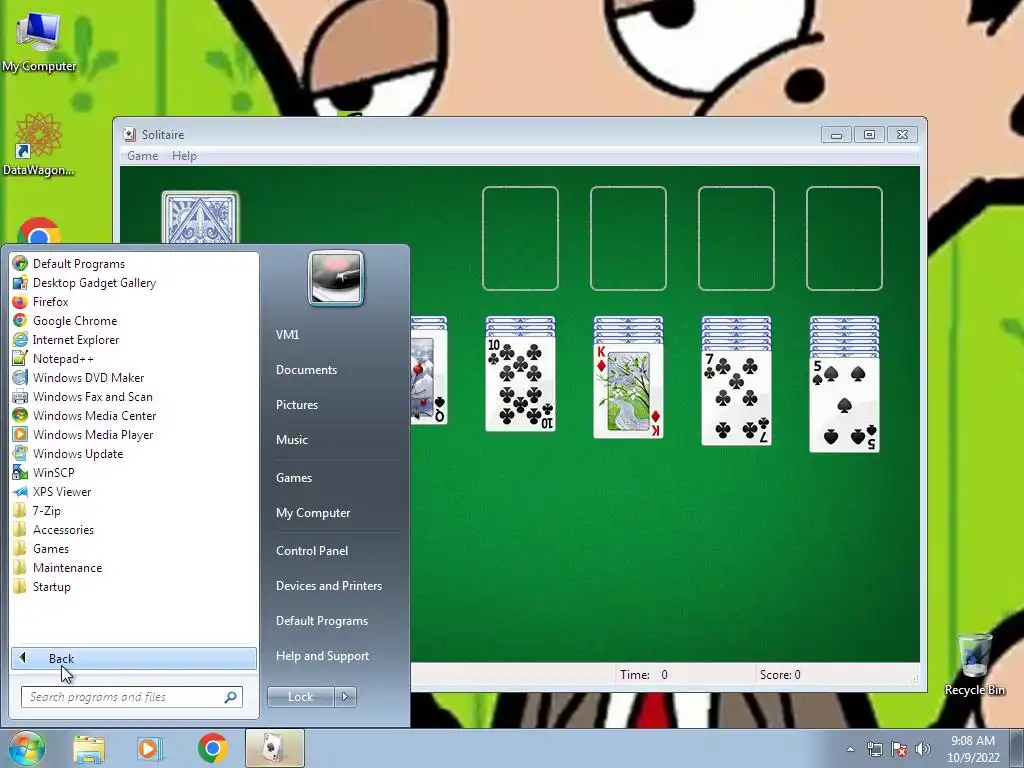Image resolution: width=1024 pixels, height=768 pixels.
Task: Select the Recycle Bin desktop icon
Action: pyautogui.click(x=974, y=665)
